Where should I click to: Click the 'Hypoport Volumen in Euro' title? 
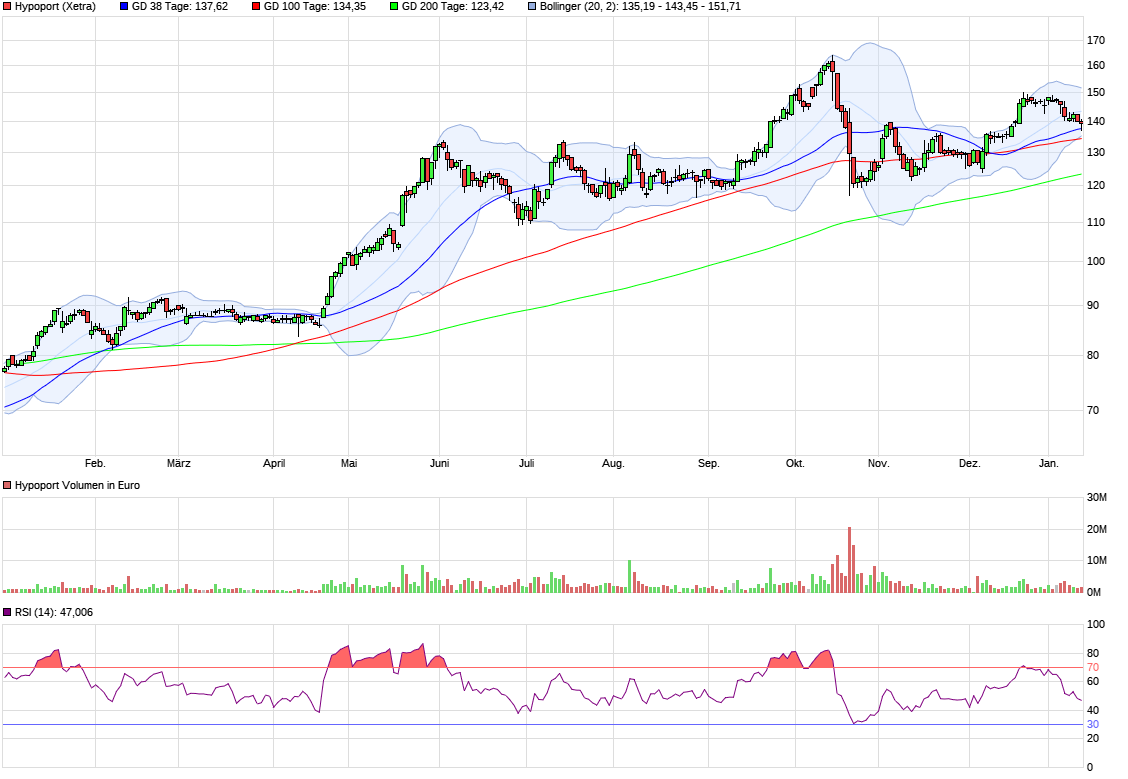[78, 486]
